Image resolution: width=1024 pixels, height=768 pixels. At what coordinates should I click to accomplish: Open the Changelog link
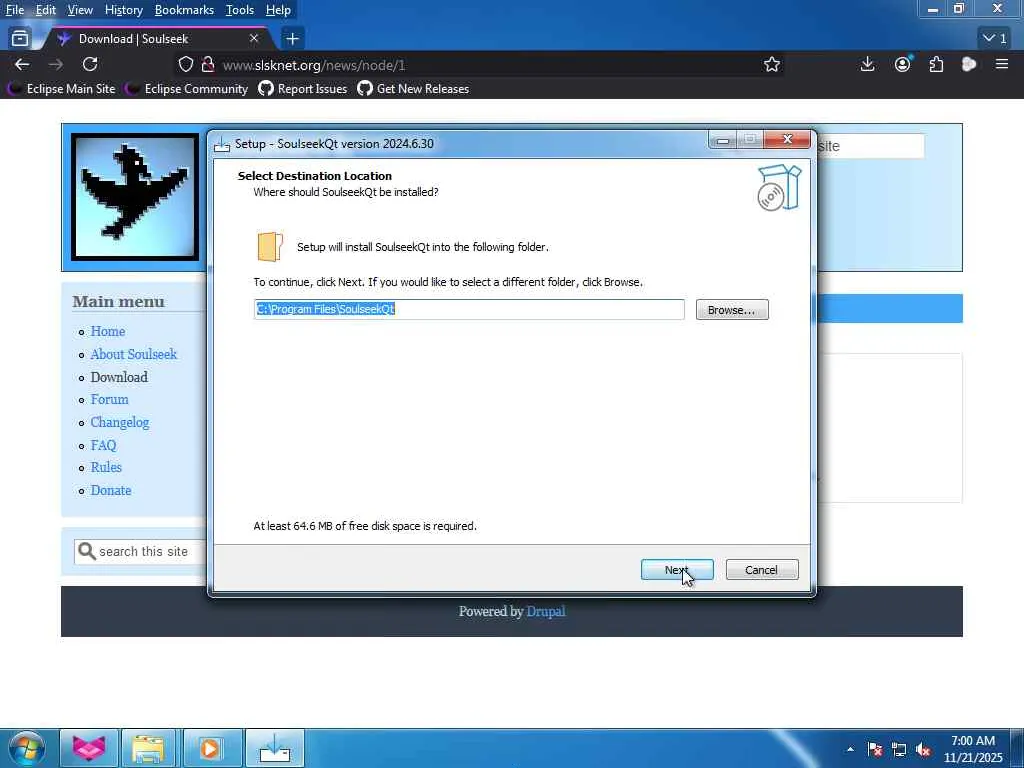click(120, 422)
